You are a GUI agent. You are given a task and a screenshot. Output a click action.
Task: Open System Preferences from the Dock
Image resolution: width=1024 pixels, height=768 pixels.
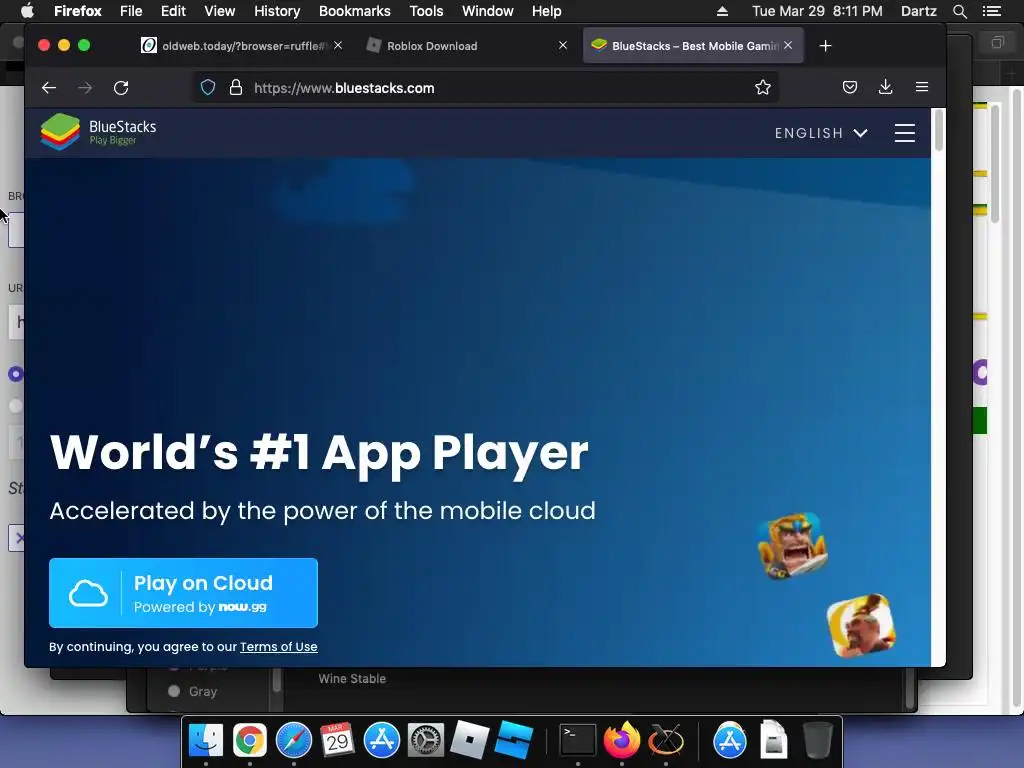pyautogui.click(x=426, y=741)
